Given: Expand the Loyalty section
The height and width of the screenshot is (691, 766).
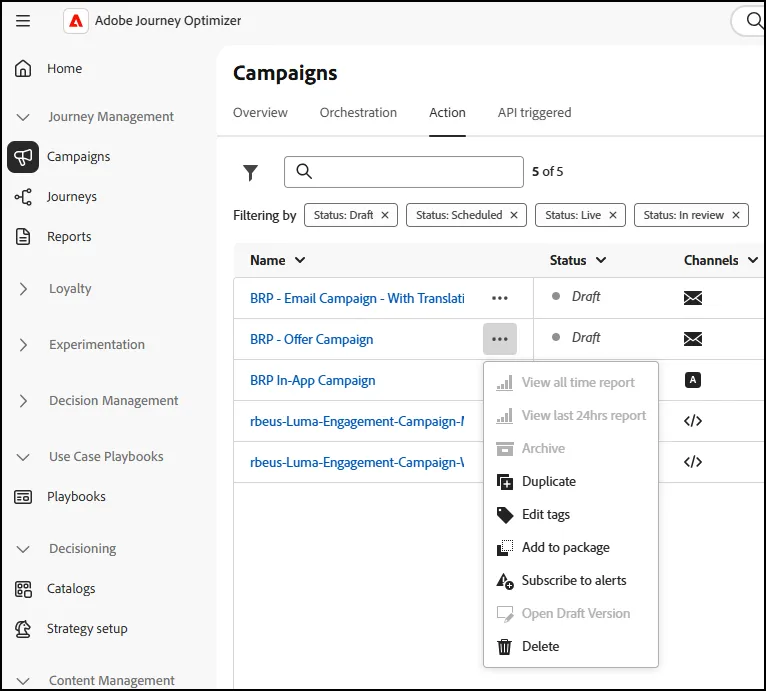Looking at the screenshot, I should coord(23,289).
